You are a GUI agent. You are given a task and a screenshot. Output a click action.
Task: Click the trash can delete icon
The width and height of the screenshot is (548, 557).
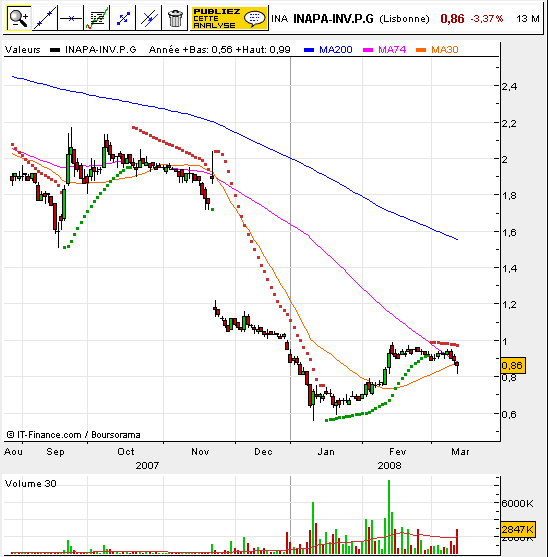pos(175,18)
